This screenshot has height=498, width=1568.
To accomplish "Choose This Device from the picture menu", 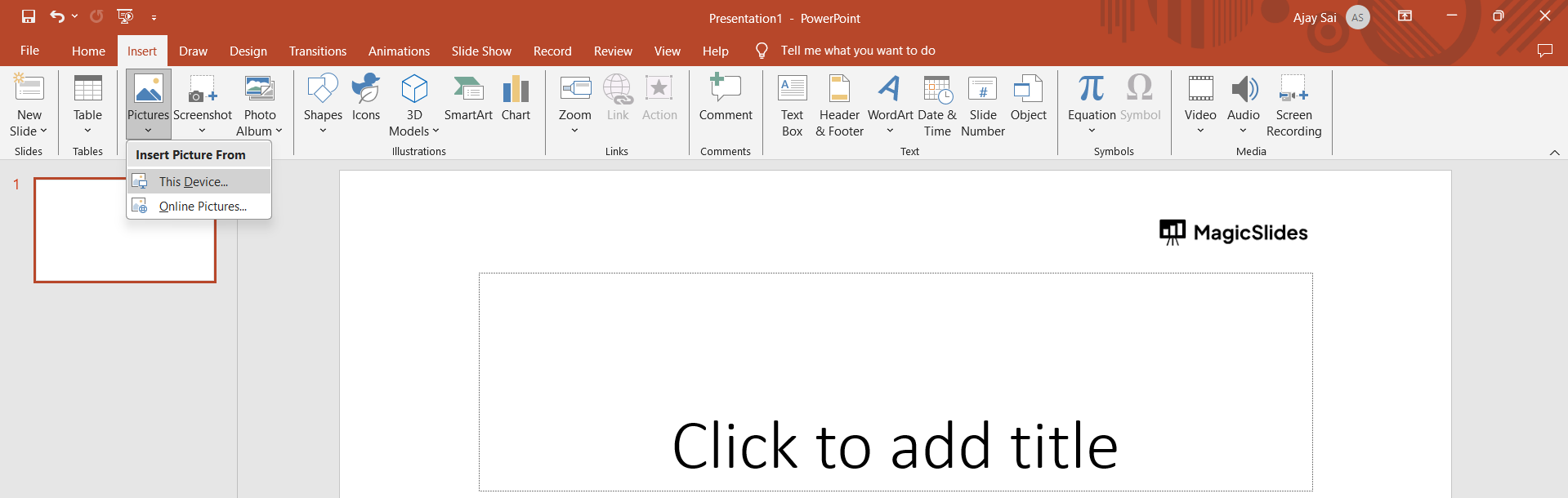I will click(x=194, y=181).
